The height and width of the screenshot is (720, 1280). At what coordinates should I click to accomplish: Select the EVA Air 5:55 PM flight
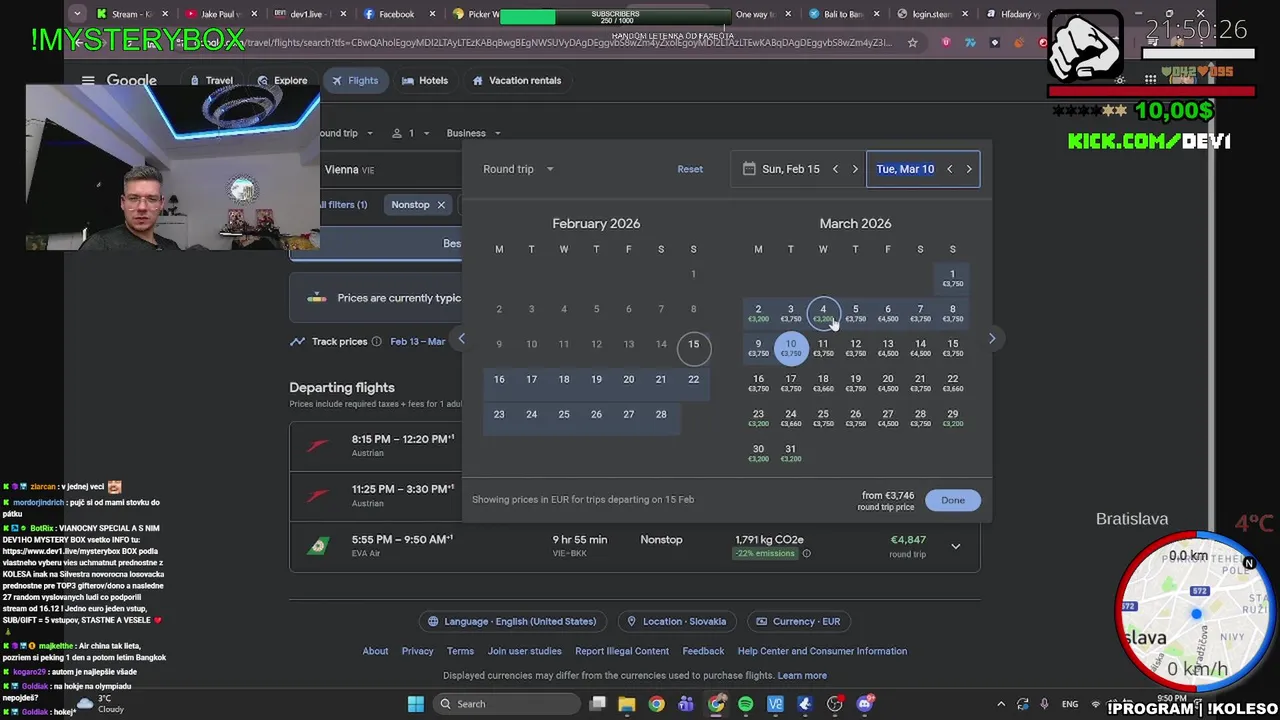tap(635, 546)
